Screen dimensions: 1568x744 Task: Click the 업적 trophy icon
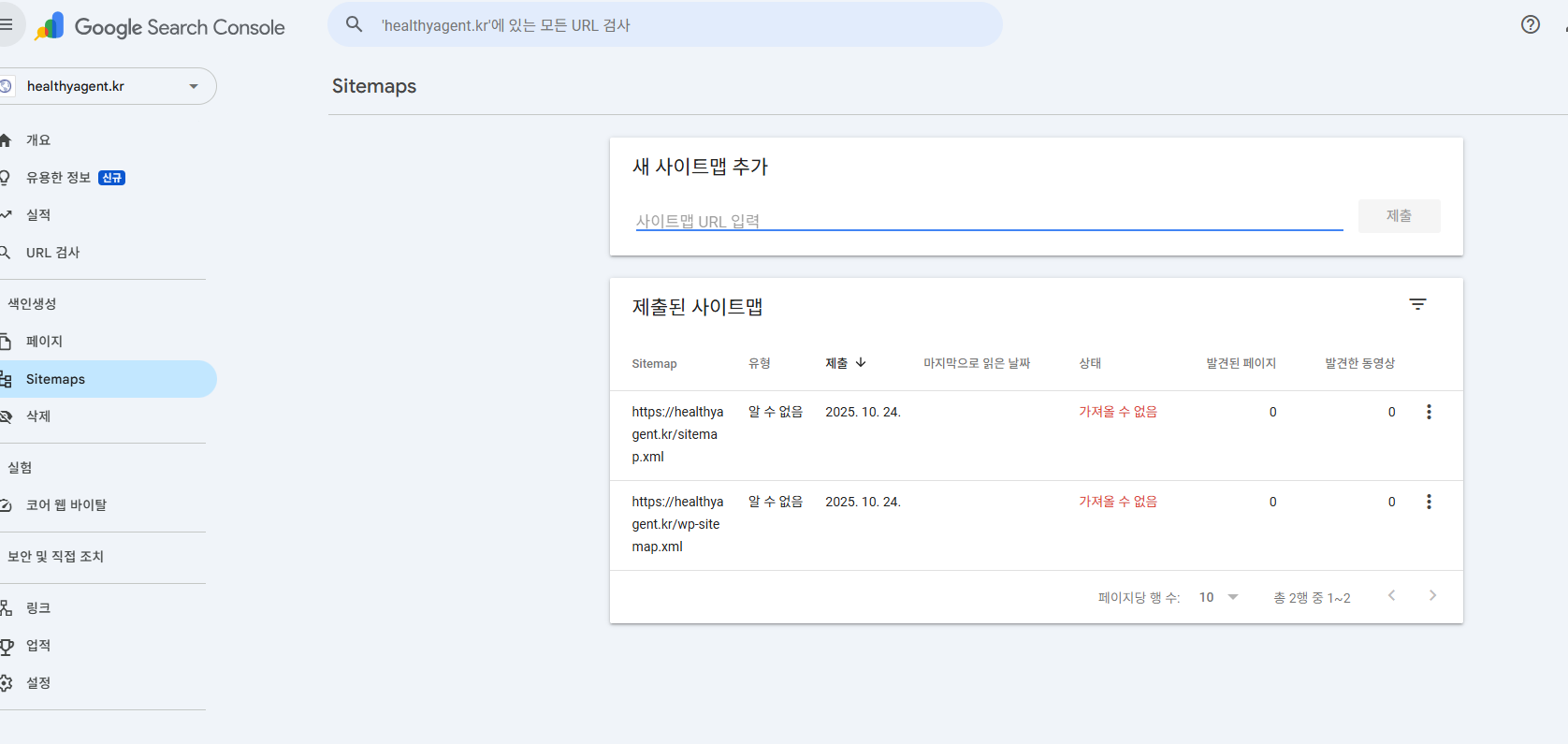[x=6, y=646]
